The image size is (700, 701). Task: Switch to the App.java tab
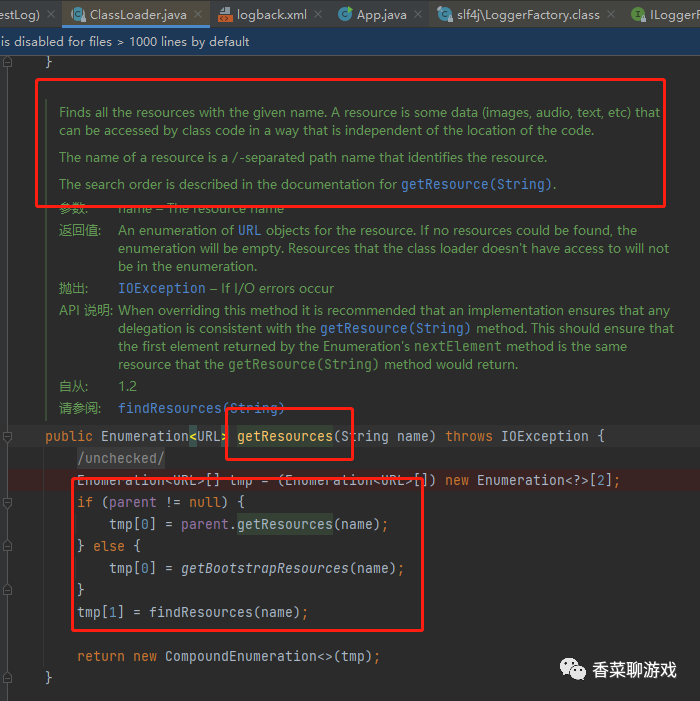(x=382, y=15)
